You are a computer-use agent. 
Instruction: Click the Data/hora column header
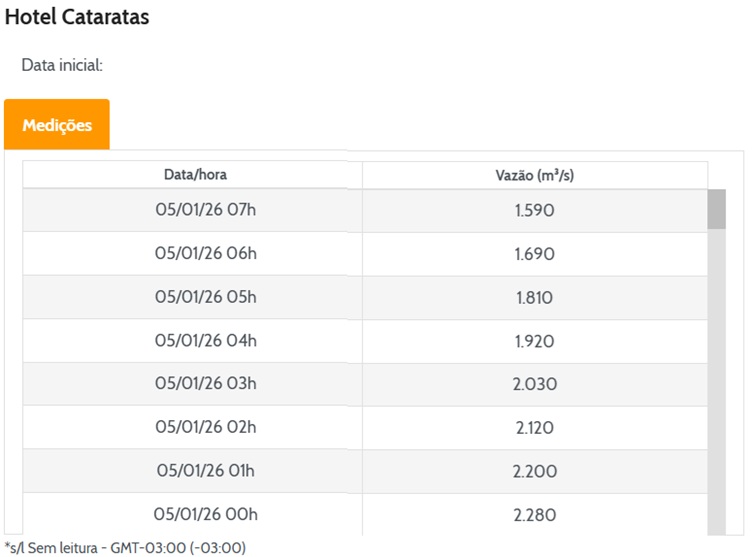[x=195, y=175]
